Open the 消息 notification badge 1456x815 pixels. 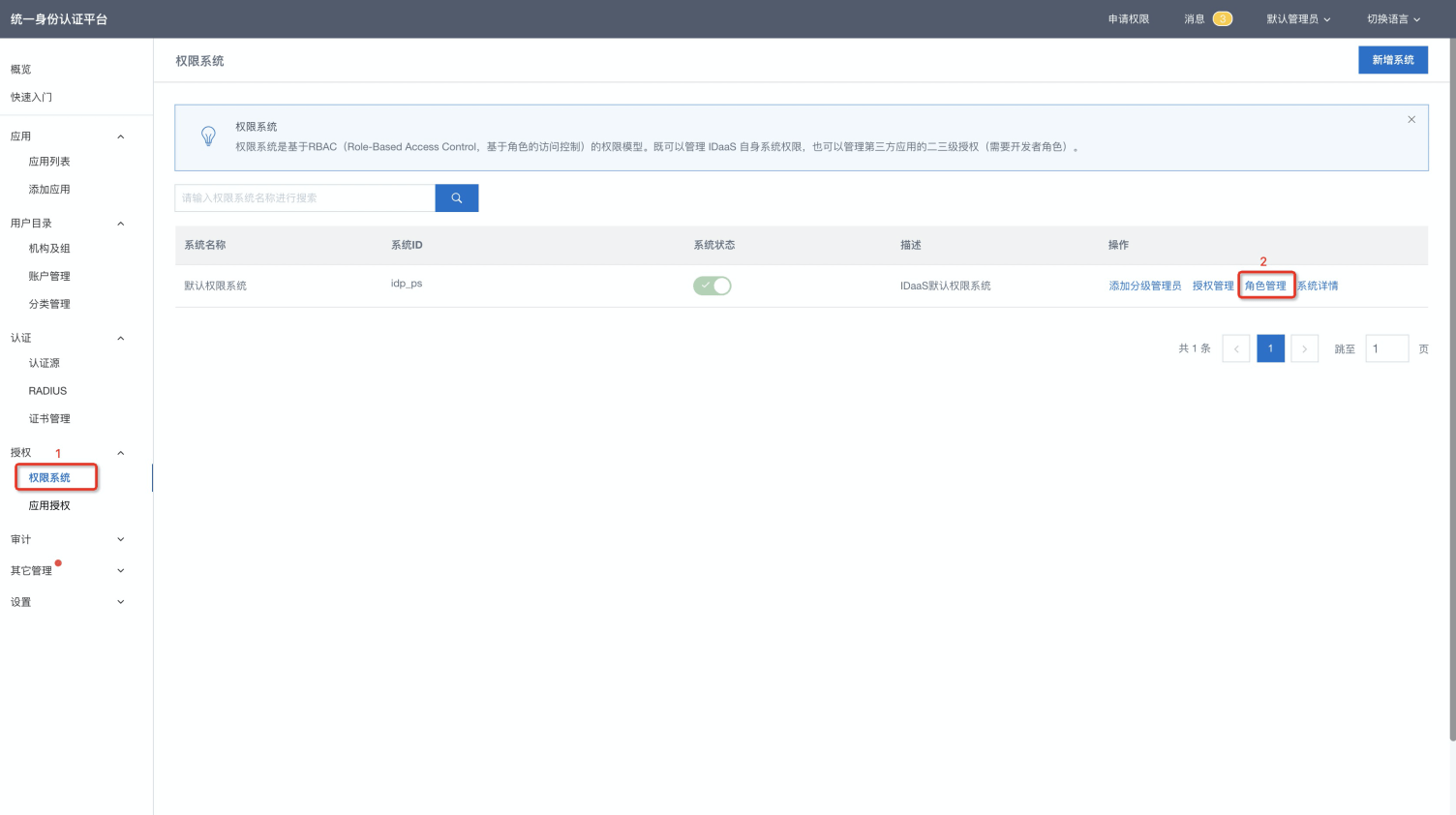point(1223,18)
